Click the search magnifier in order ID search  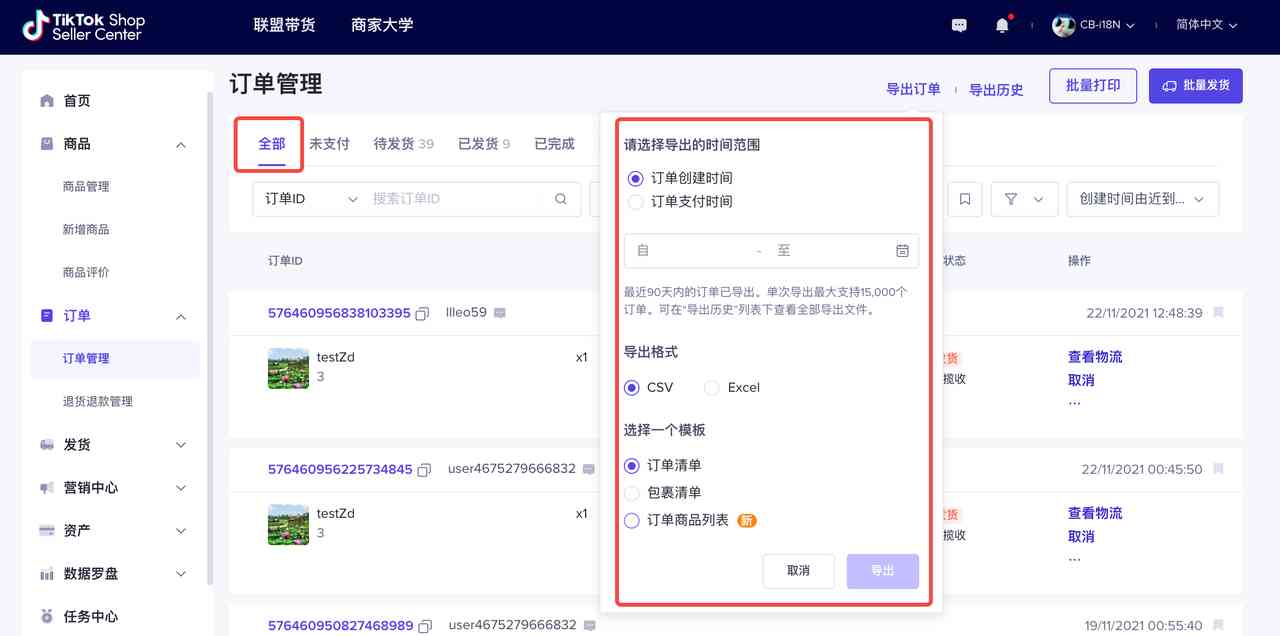[x=562, y=199]
